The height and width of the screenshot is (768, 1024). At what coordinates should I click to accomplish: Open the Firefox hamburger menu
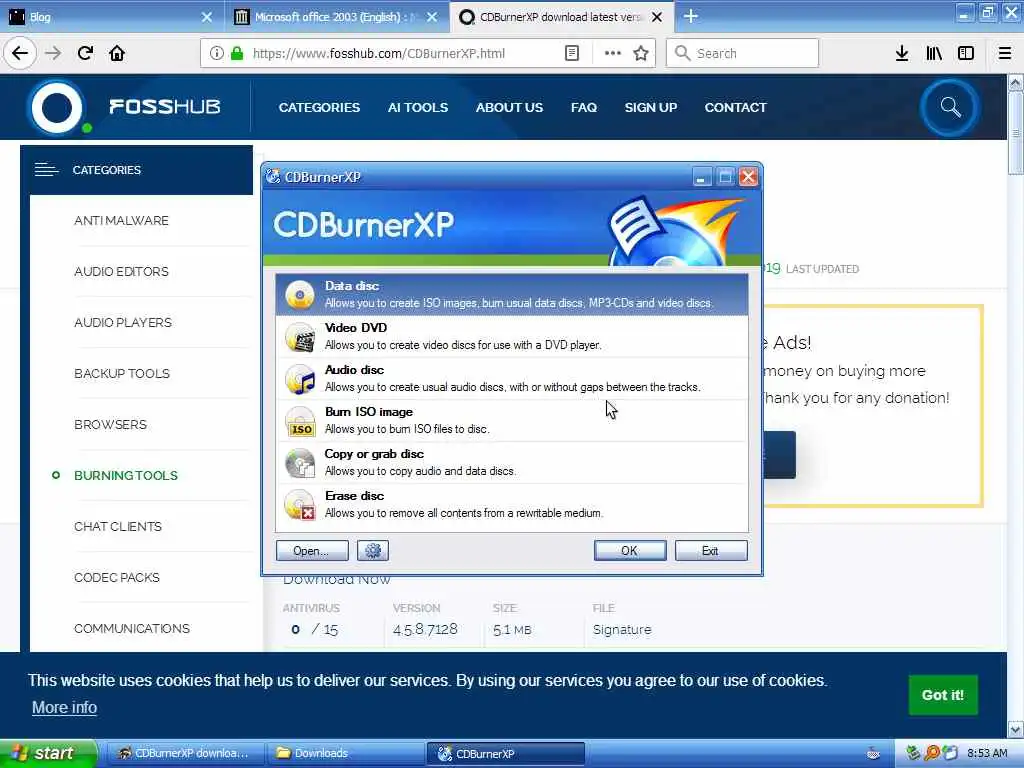click(1005, 53)
